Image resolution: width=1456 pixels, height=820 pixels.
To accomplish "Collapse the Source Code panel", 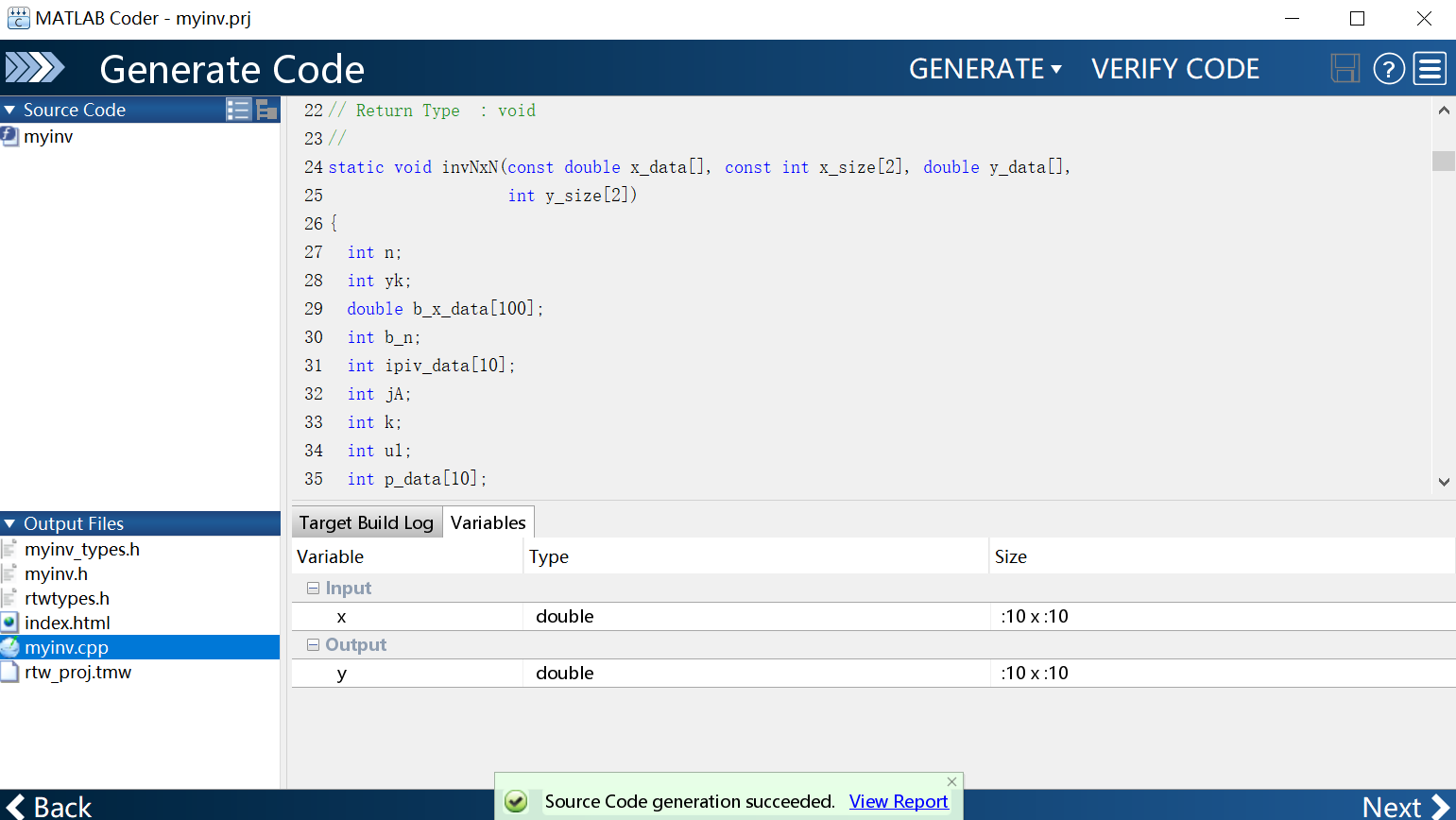I will click(9, 110).
